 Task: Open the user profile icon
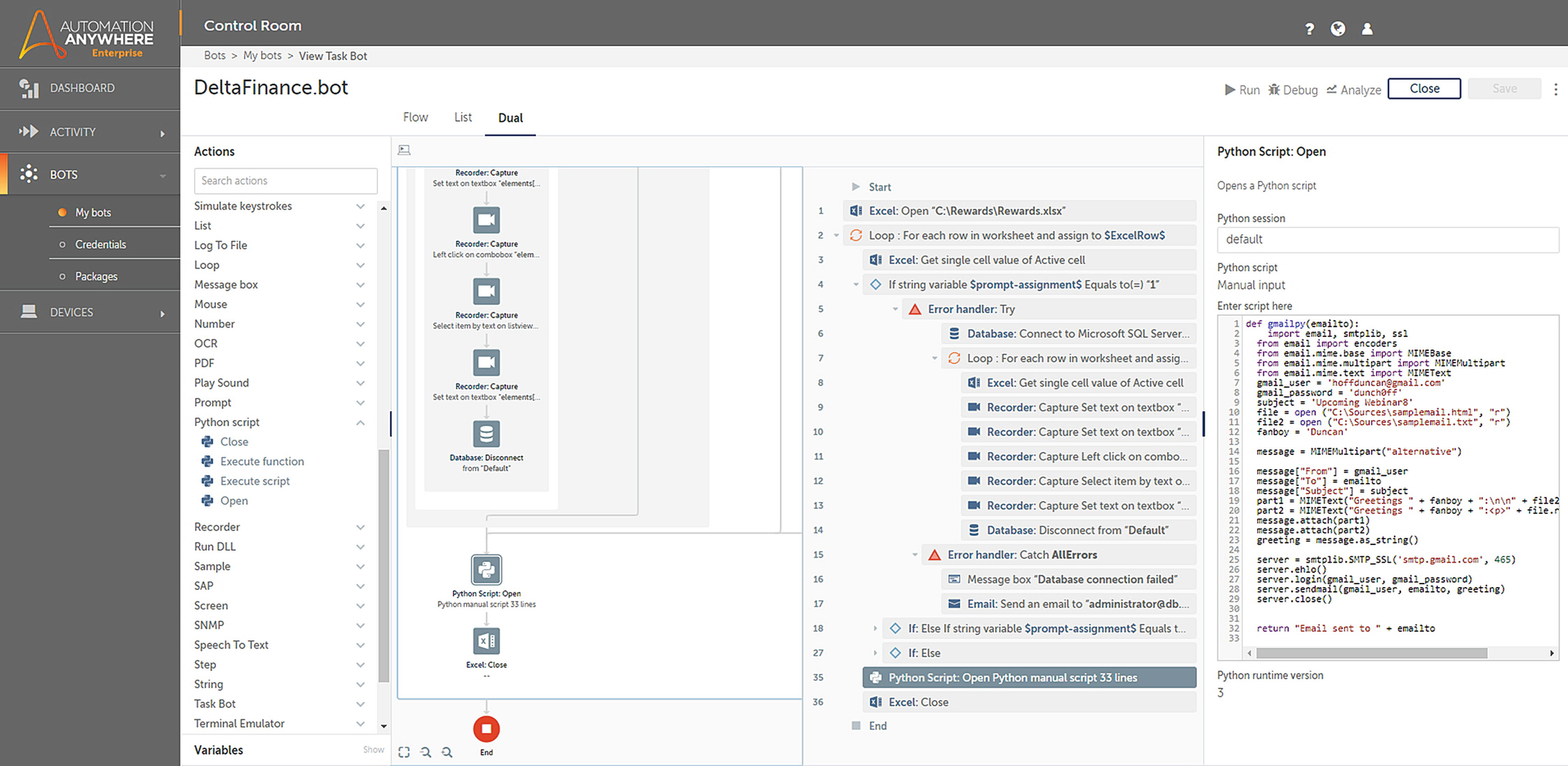(1367, 29)
